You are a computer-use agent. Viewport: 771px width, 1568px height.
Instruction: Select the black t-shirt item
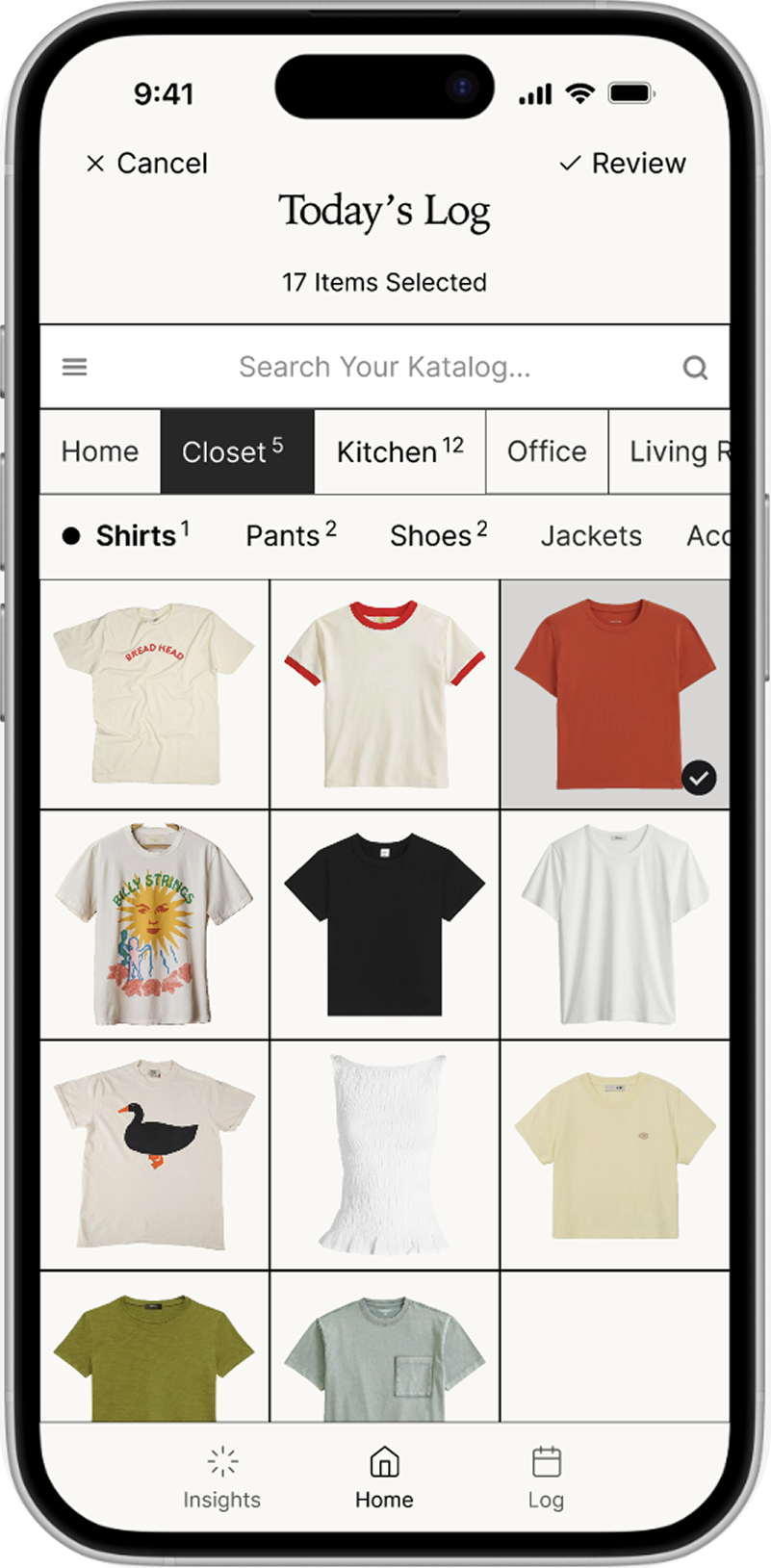pos(385,925)
